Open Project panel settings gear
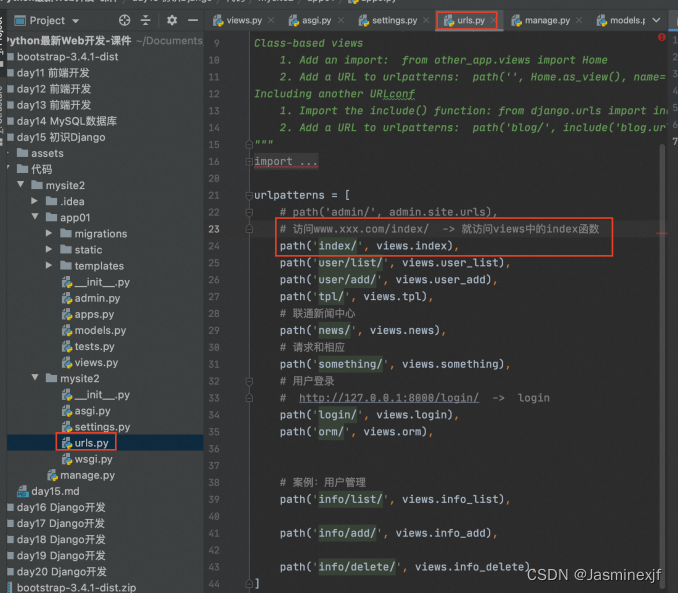The image size is (678, 593). pos(172,20)
